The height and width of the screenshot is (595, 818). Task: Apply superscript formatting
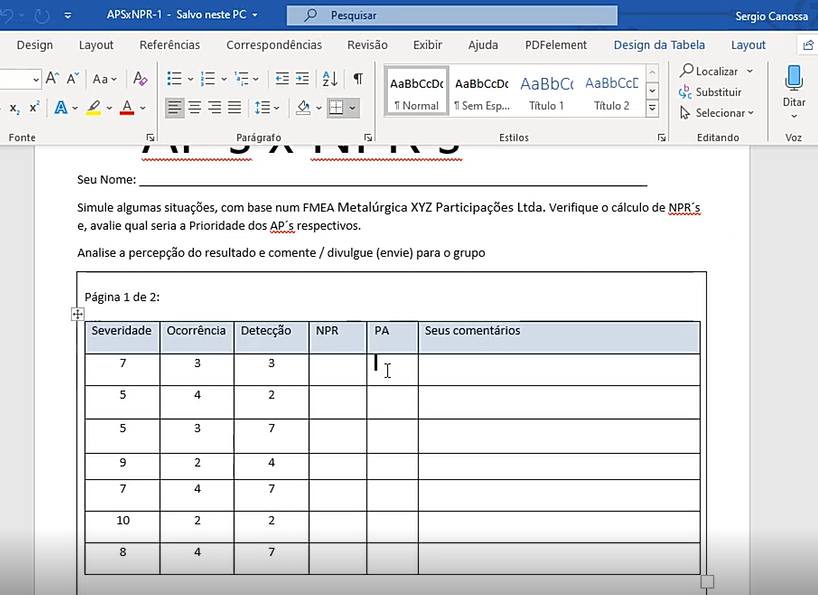34,108
